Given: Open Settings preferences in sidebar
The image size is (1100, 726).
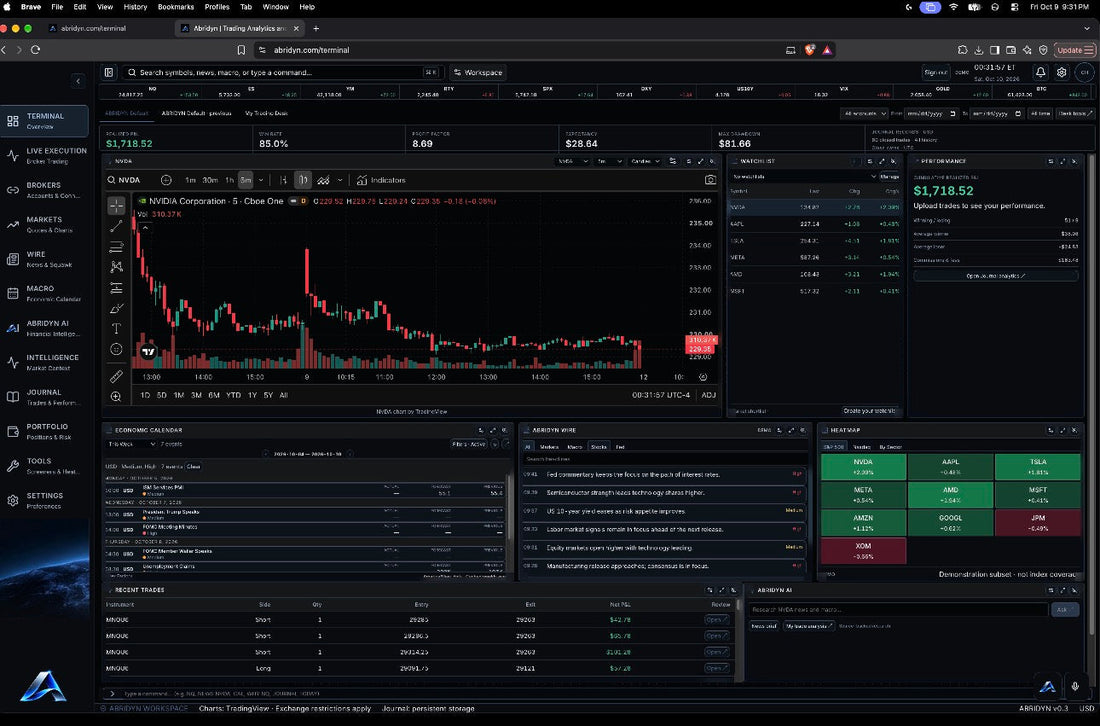Looking at the screenshot, I should 45,500.
